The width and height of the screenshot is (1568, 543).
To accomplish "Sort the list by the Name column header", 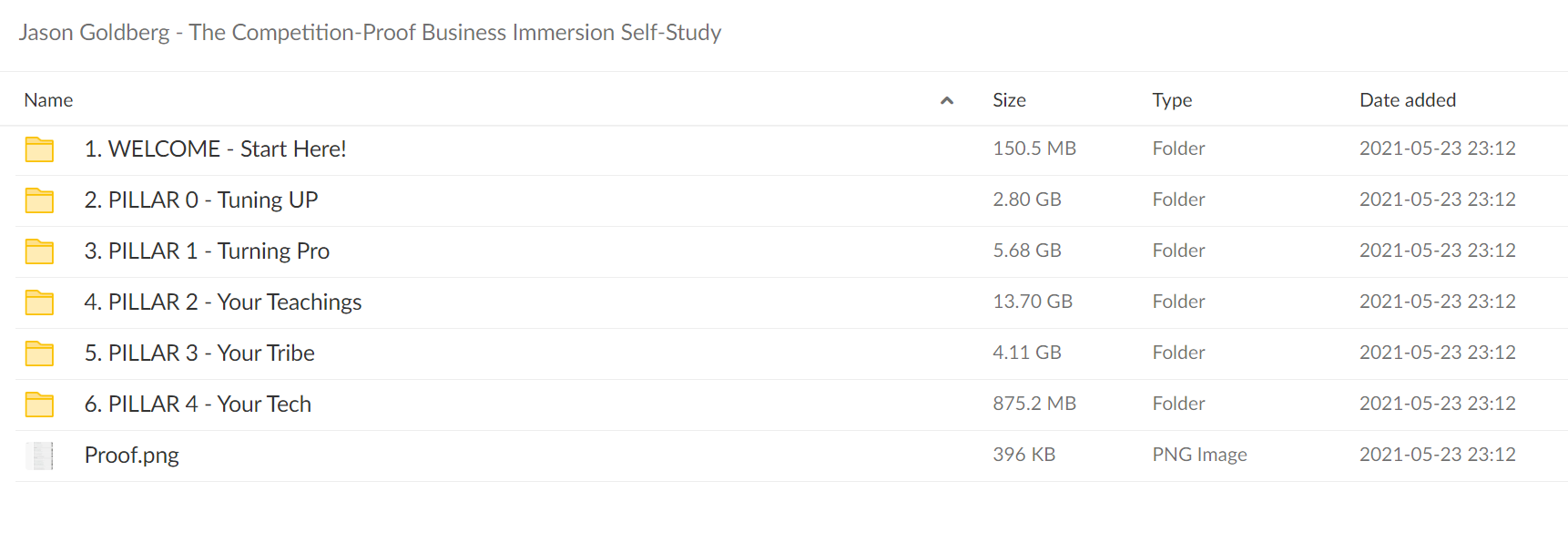I will pyautogui.click(x=48, y=100).
